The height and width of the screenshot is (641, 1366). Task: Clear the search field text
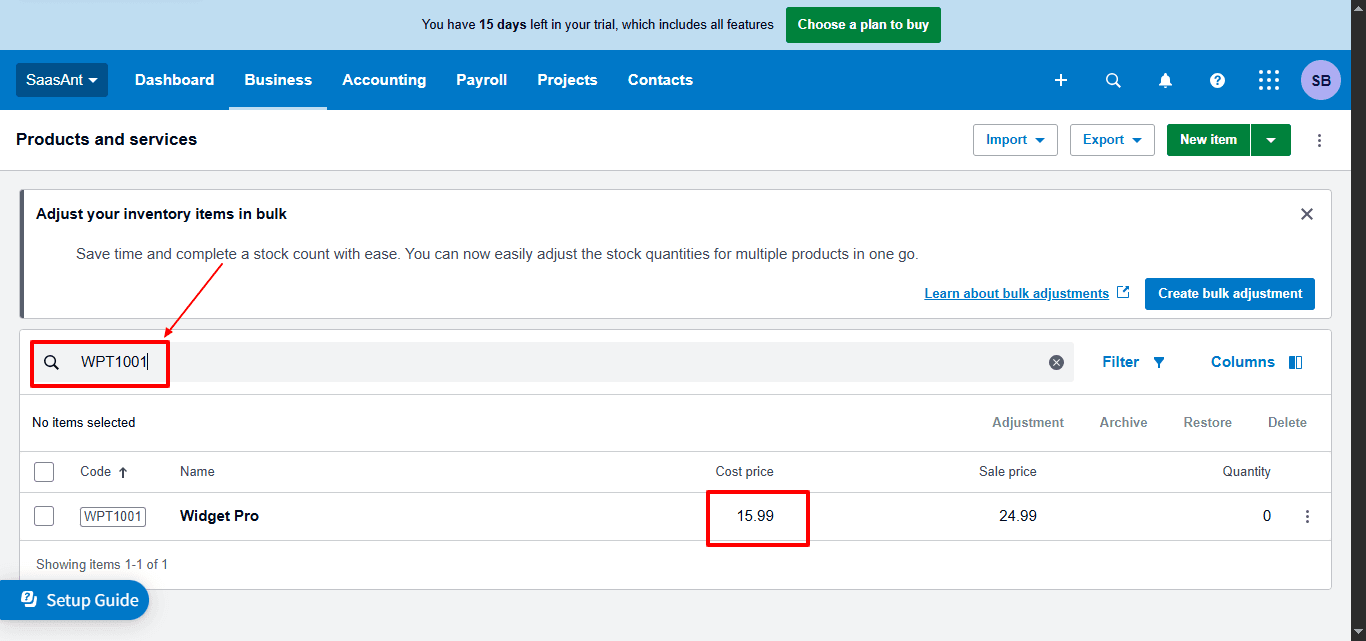tap(1056, 362)
